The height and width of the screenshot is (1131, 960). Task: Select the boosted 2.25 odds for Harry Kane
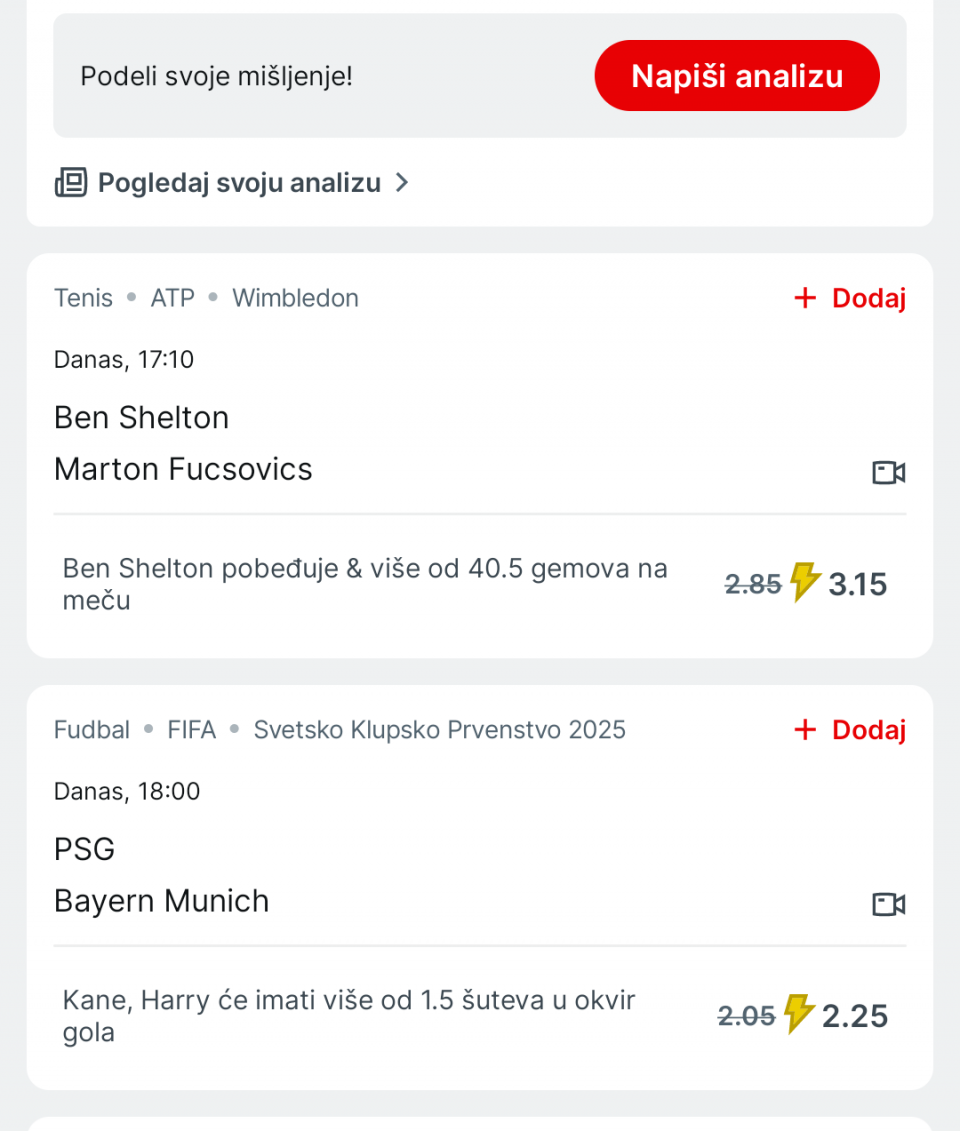(855, 1016)
